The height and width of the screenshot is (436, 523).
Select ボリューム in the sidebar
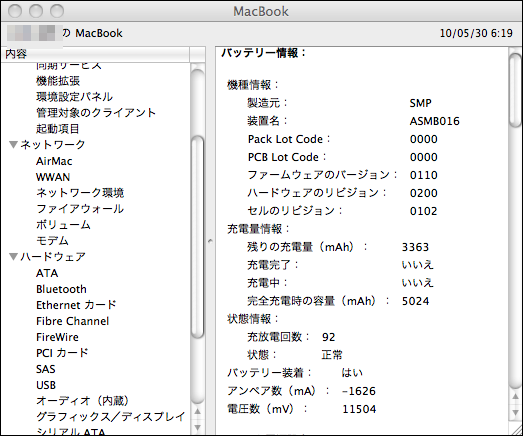pyautogui.click(x=63, y=225)
